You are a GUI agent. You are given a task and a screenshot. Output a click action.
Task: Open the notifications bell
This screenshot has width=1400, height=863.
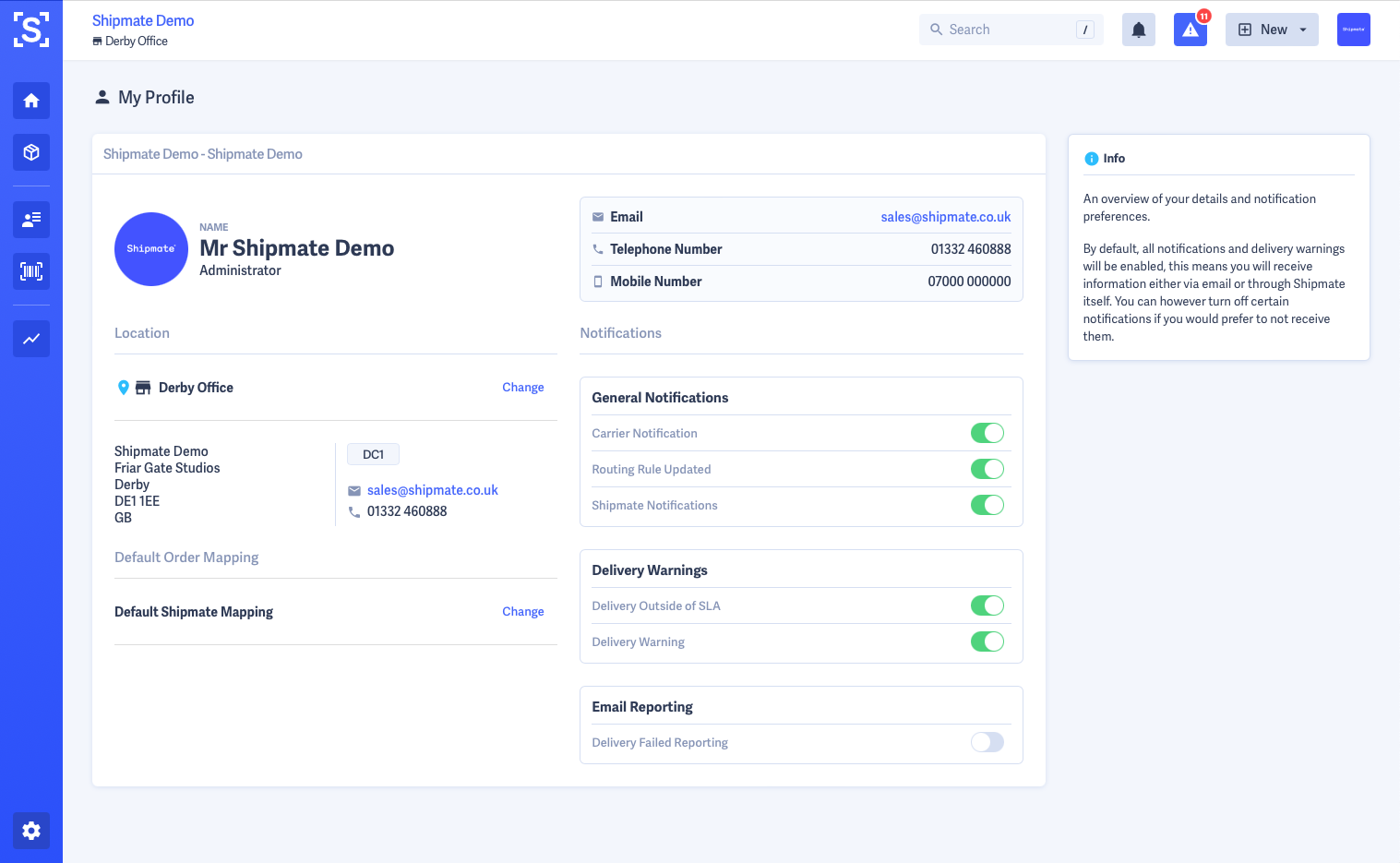coord(1139,30)
